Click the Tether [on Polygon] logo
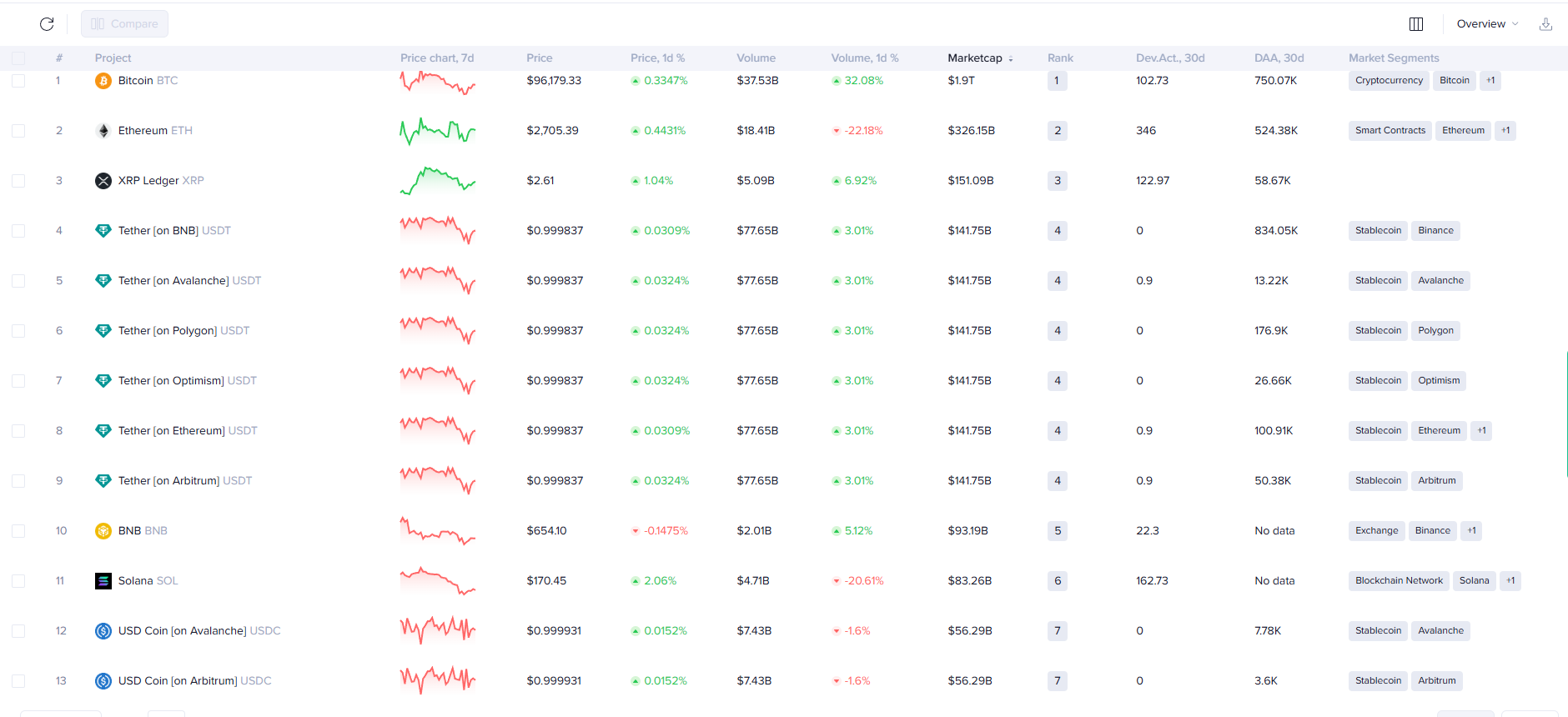Screen dimensions: 1568x717 [x=103, y=331]
